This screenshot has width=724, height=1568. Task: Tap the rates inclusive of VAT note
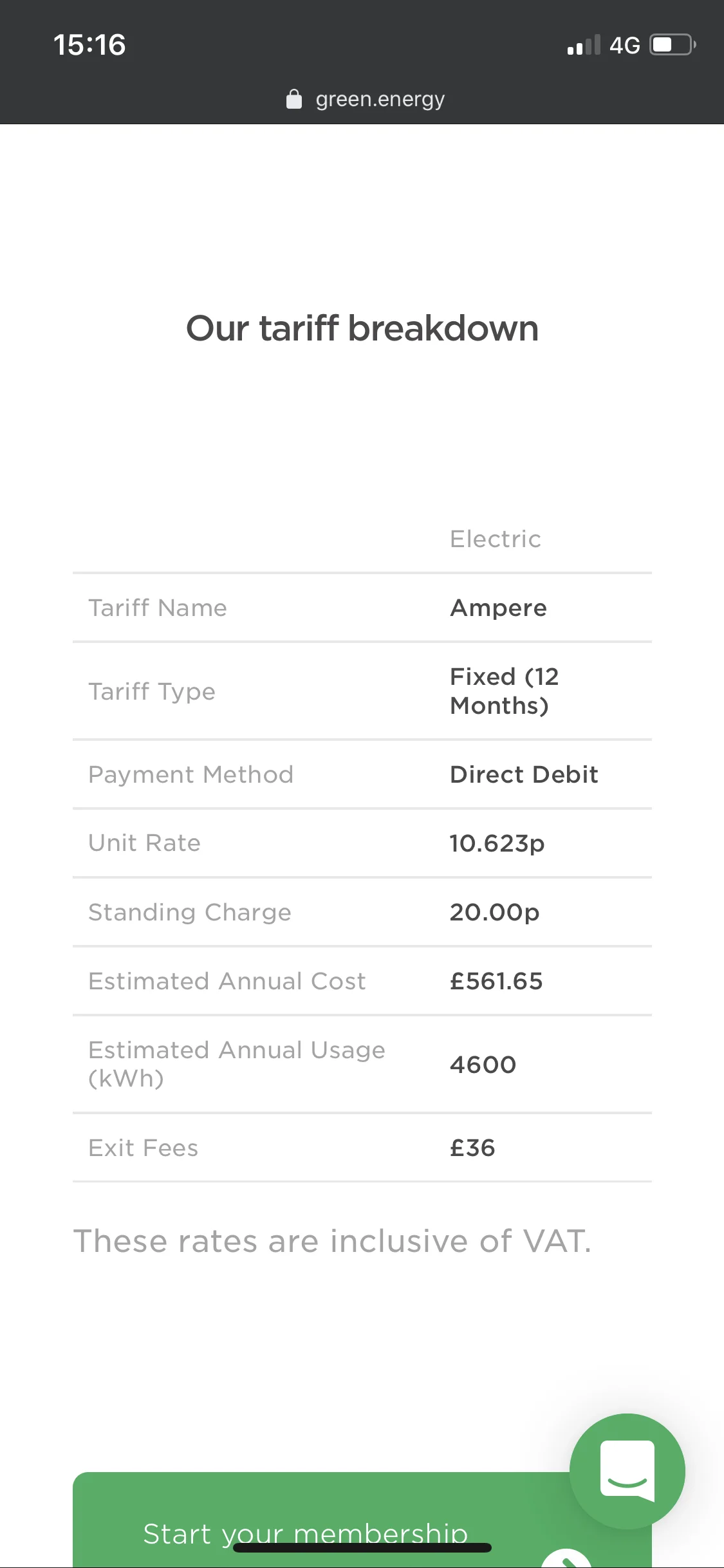click(x=332, y=1241)
